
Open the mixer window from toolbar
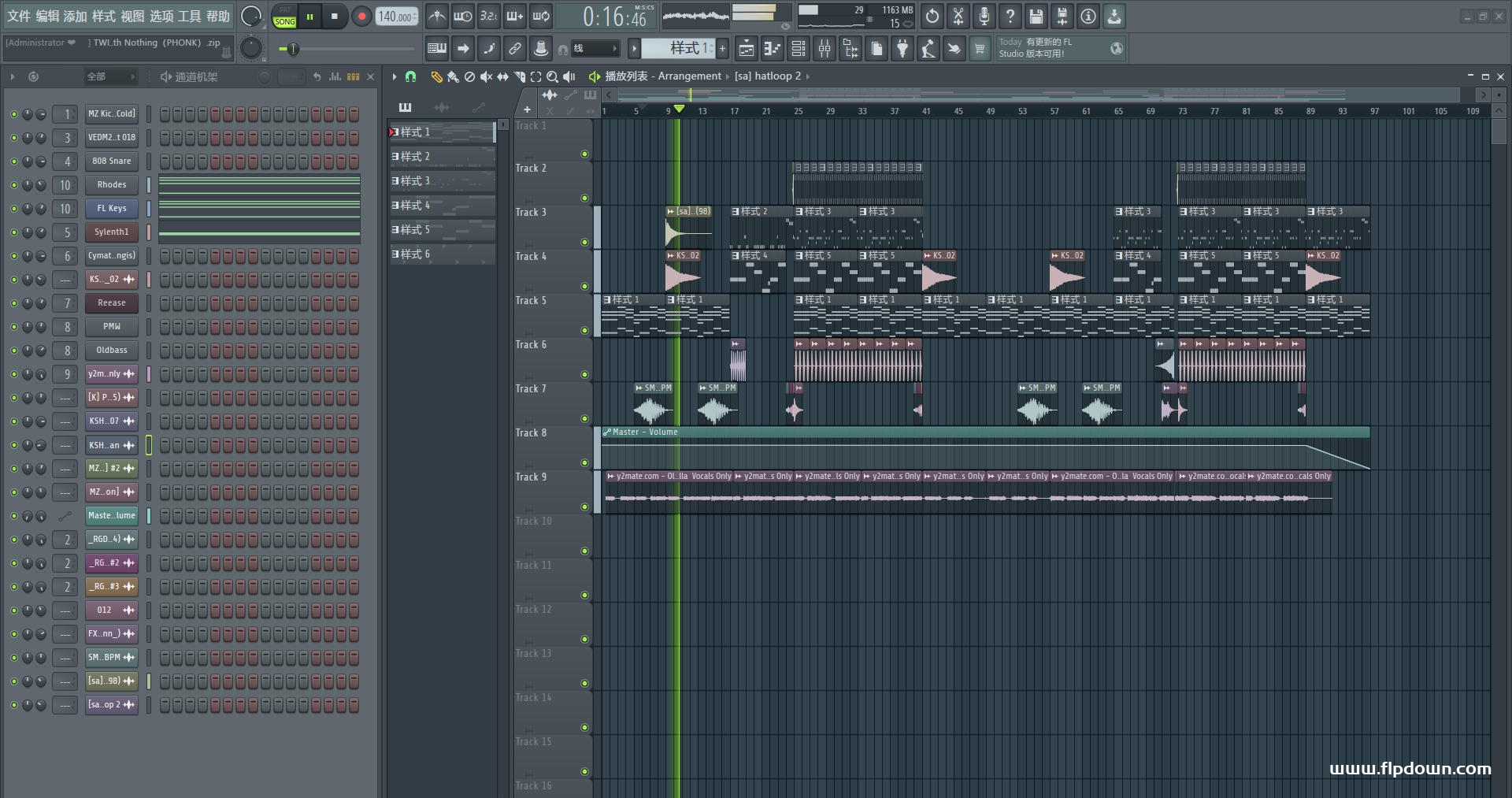pyautogui.click(x=825, y=49)
